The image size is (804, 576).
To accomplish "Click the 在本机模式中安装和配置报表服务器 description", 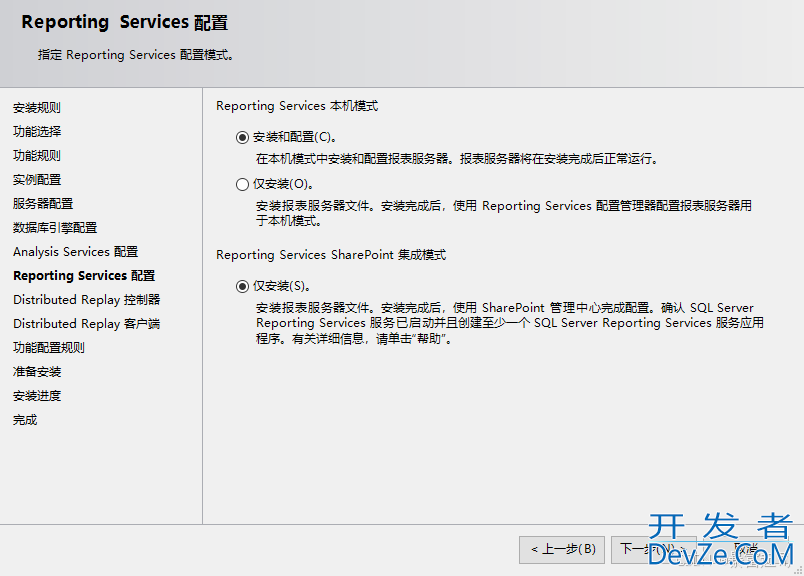I will 456,159.
